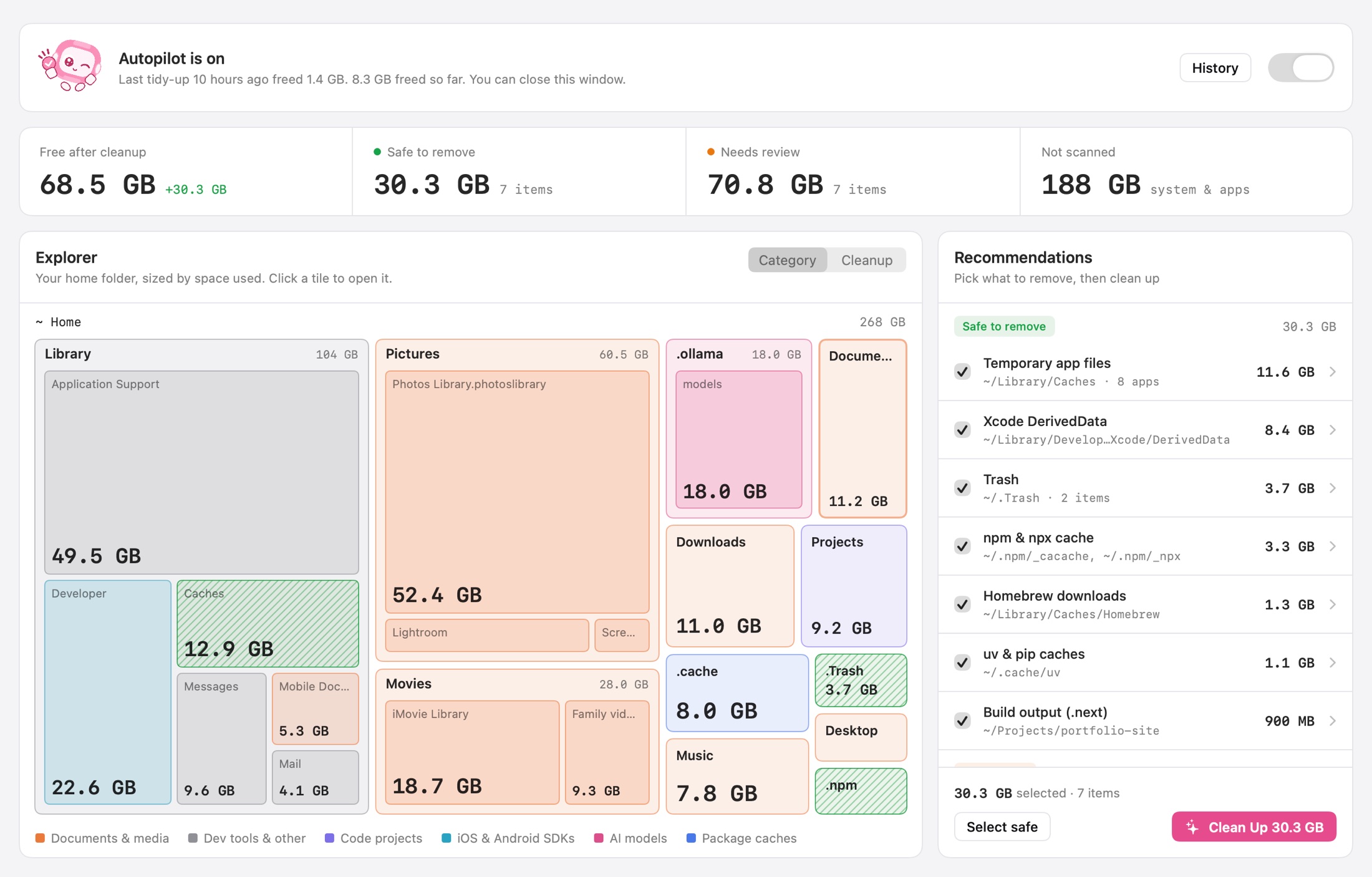Expand Homebrew downloads chevron
This screenshot has height=877, width=1372.
click(1333, 604)
